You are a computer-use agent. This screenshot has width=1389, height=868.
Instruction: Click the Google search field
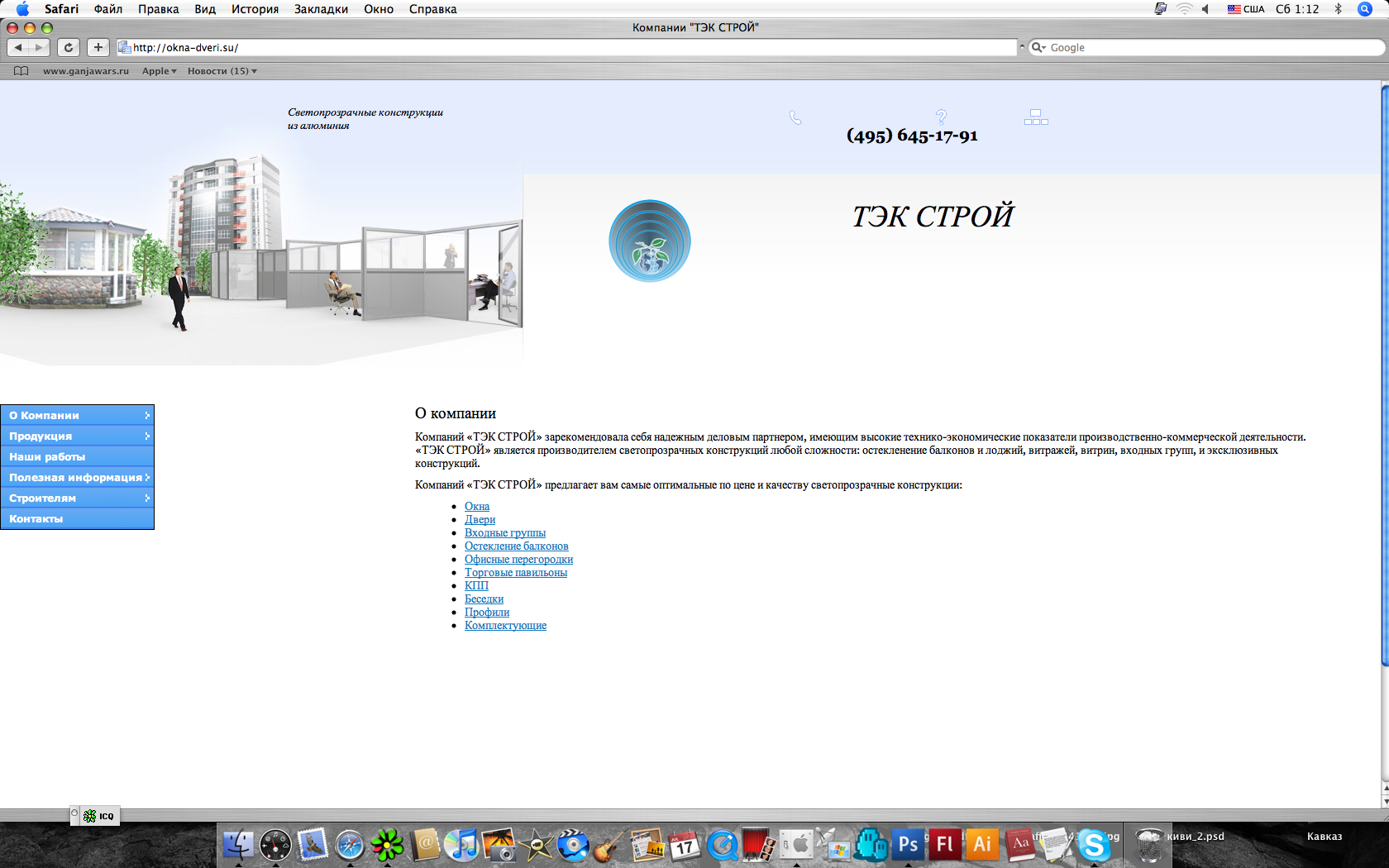click(x=1205, y=47)
